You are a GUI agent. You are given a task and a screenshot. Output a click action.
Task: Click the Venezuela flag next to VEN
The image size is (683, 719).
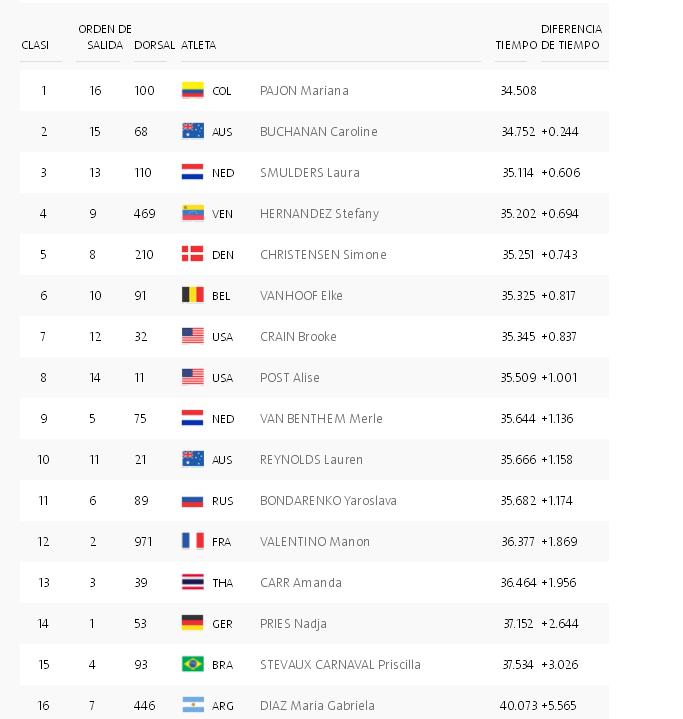193,213
